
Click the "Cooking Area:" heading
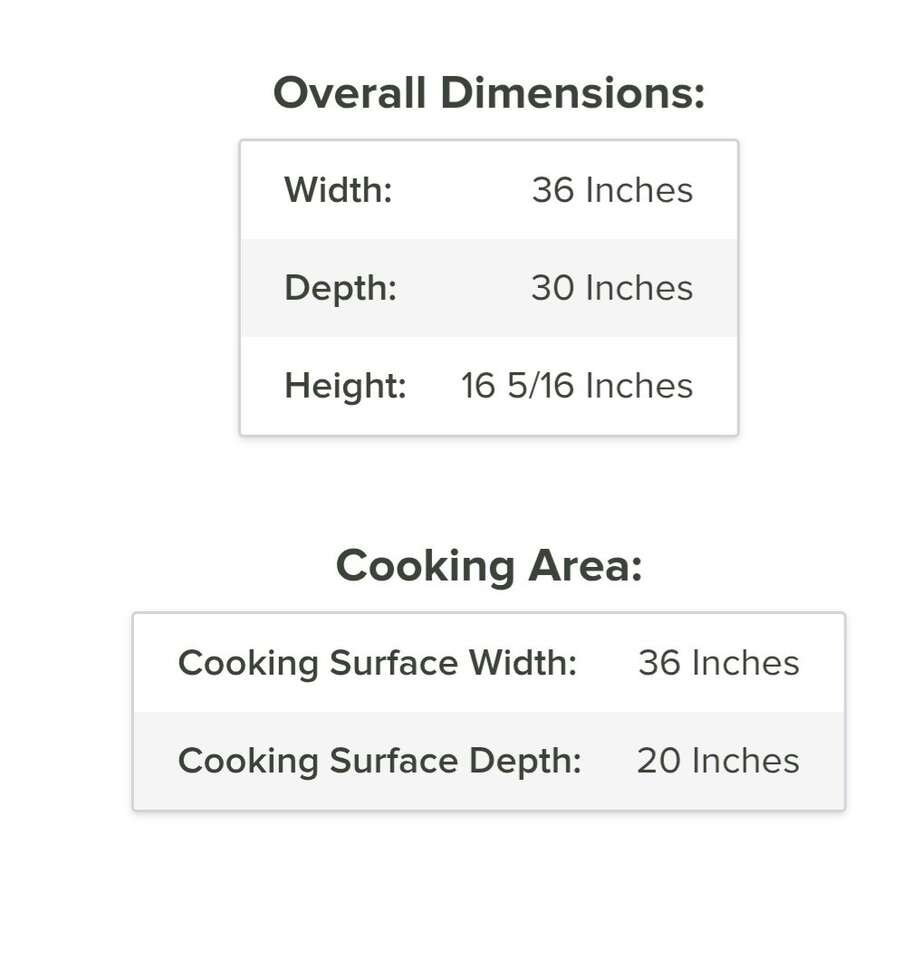pos(489,566)
